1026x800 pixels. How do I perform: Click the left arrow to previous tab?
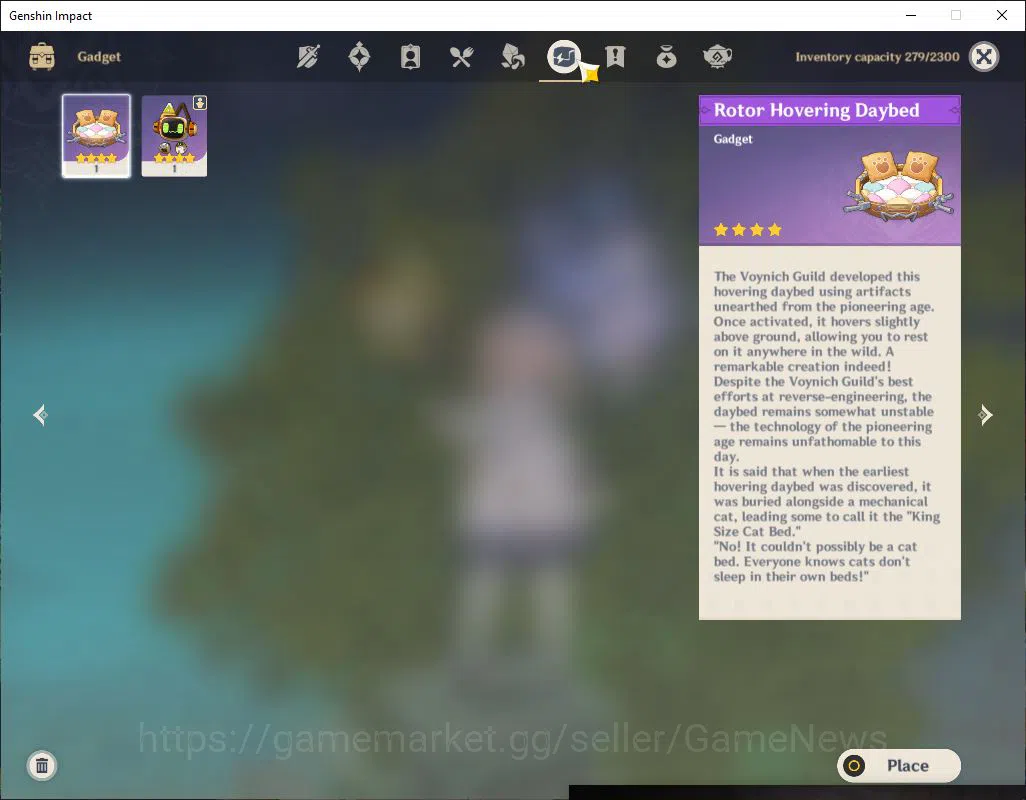click(x=41, y=415)
